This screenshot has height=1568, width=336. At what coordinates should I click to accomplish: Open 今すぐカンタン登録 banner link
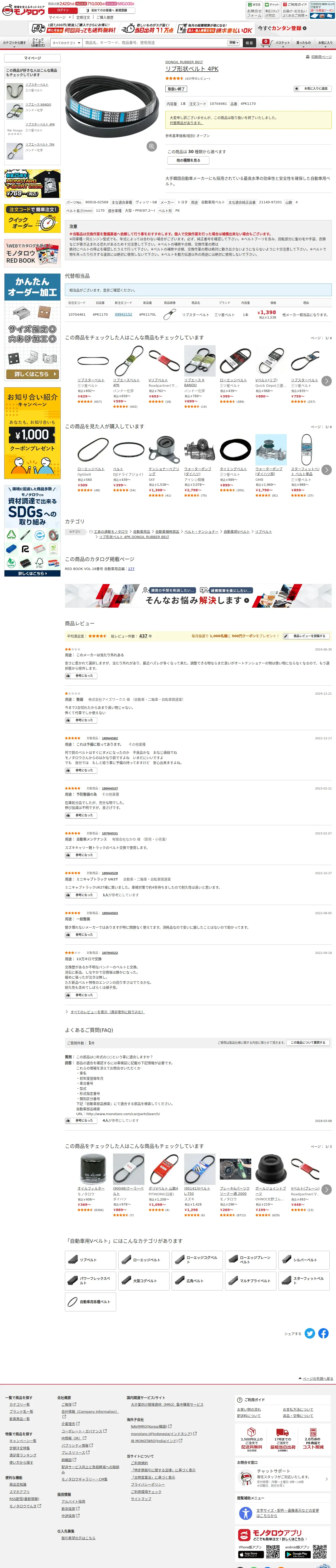coord(282,28)
